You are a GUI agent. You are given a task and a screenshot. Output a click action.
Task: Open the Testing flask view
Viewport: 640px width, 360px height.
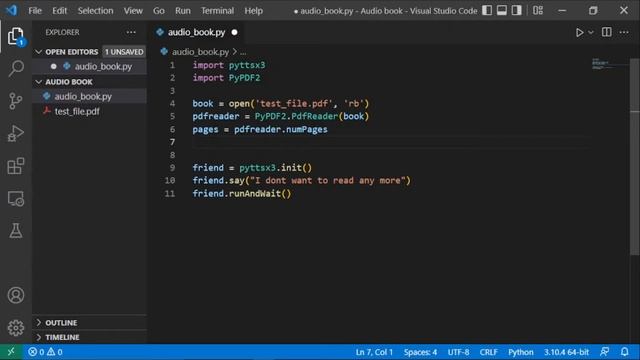16,231
